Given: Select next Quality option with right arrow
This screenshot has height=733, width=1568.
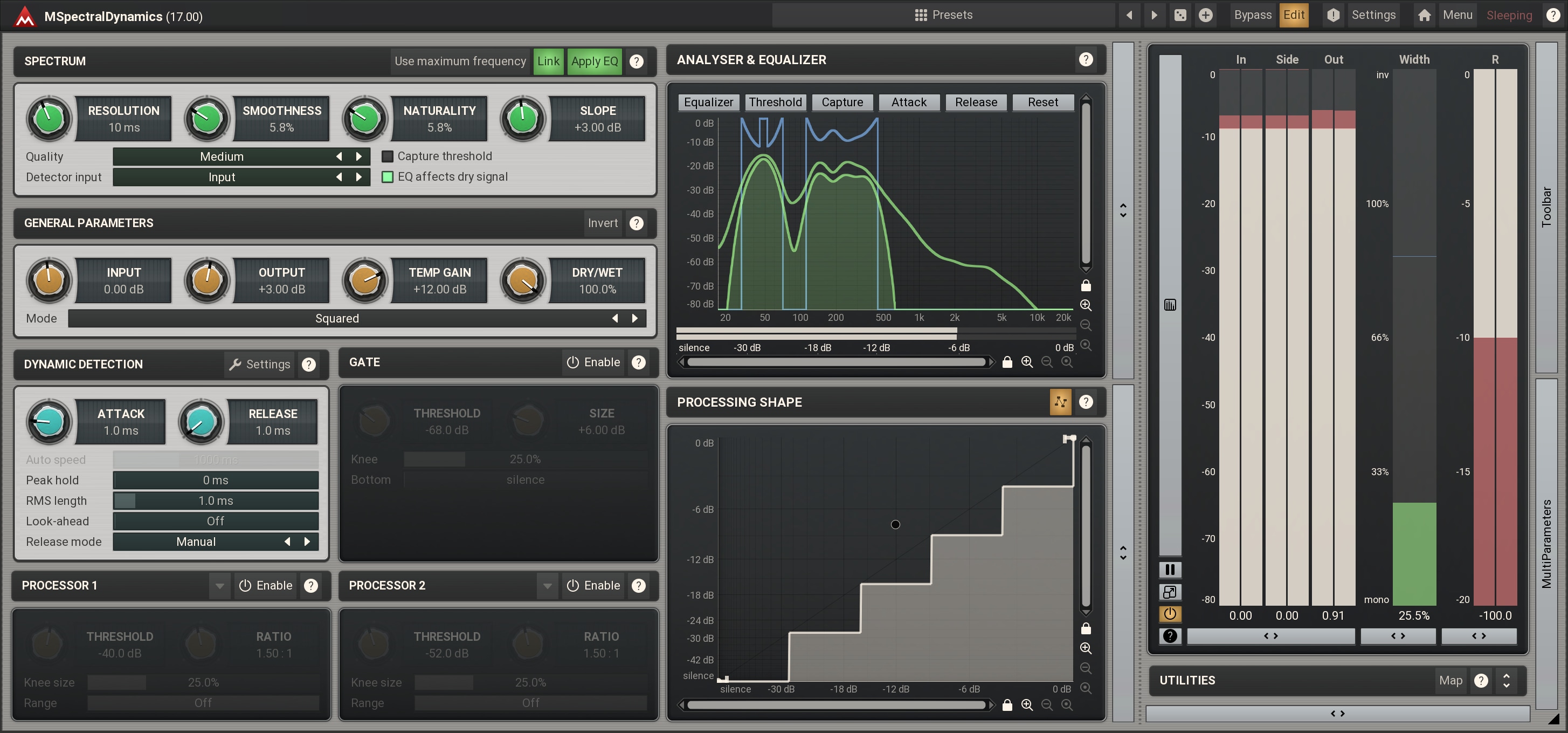Looking at the screenshot, I should [x=359, y=156].
